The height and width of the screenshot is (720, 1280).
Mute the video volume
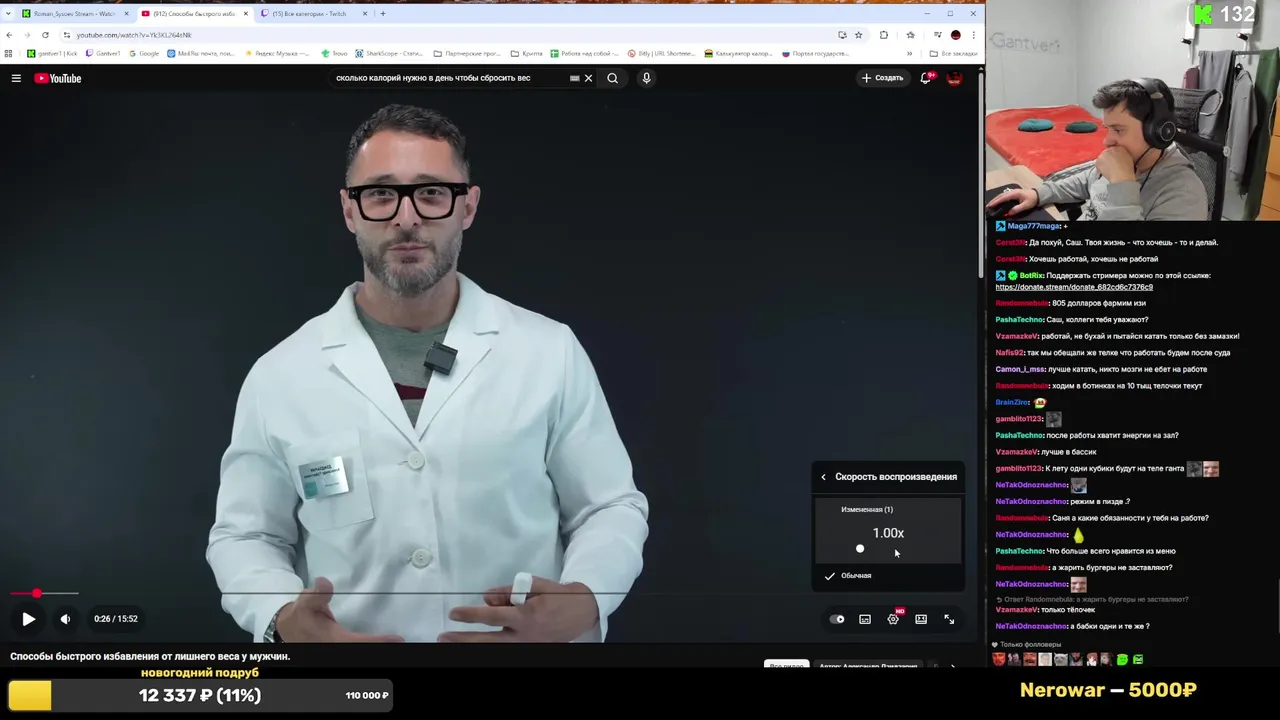pyautogui.click(x=65, y=619)
